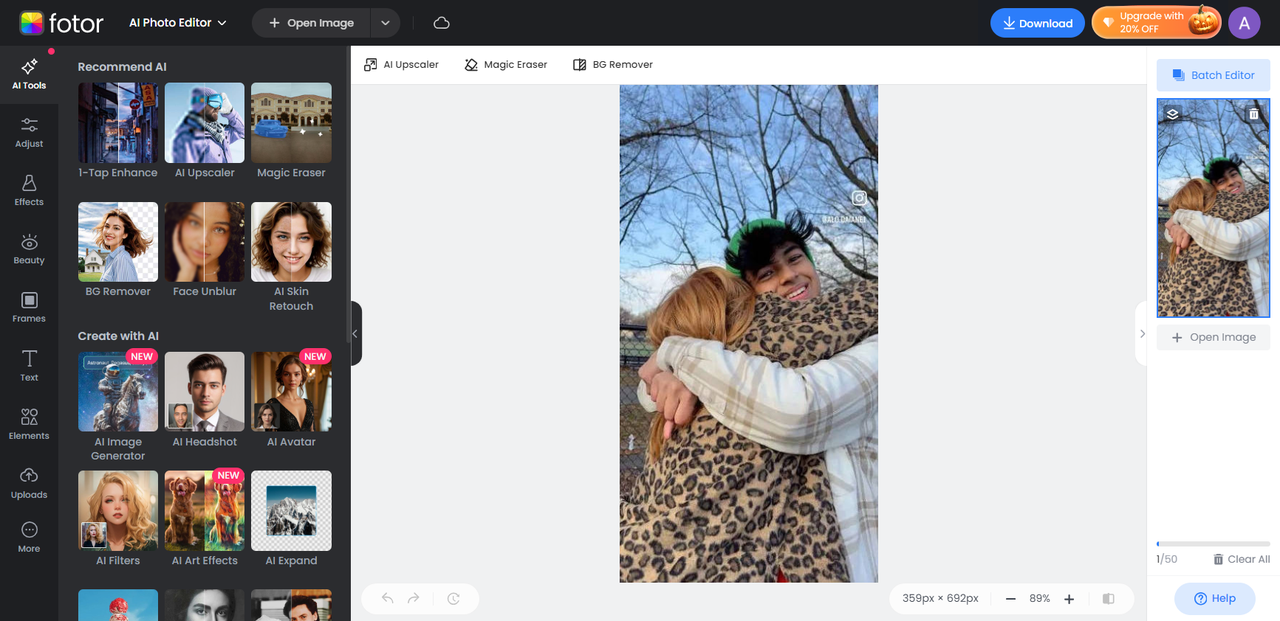
Task: Click the Undo arrow
Action: (x=388, y=598)
